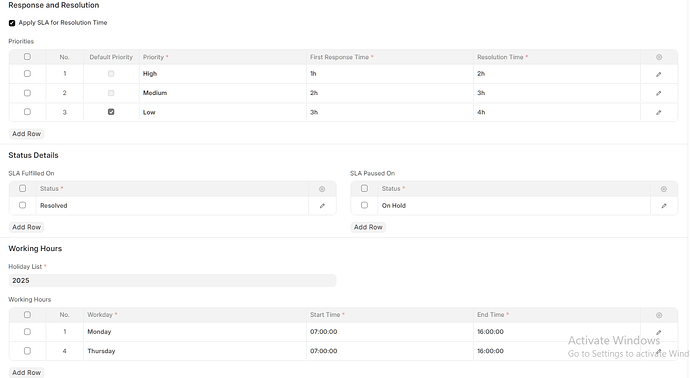Edit the Low priority row pencil icon

(x=658, y=112)
